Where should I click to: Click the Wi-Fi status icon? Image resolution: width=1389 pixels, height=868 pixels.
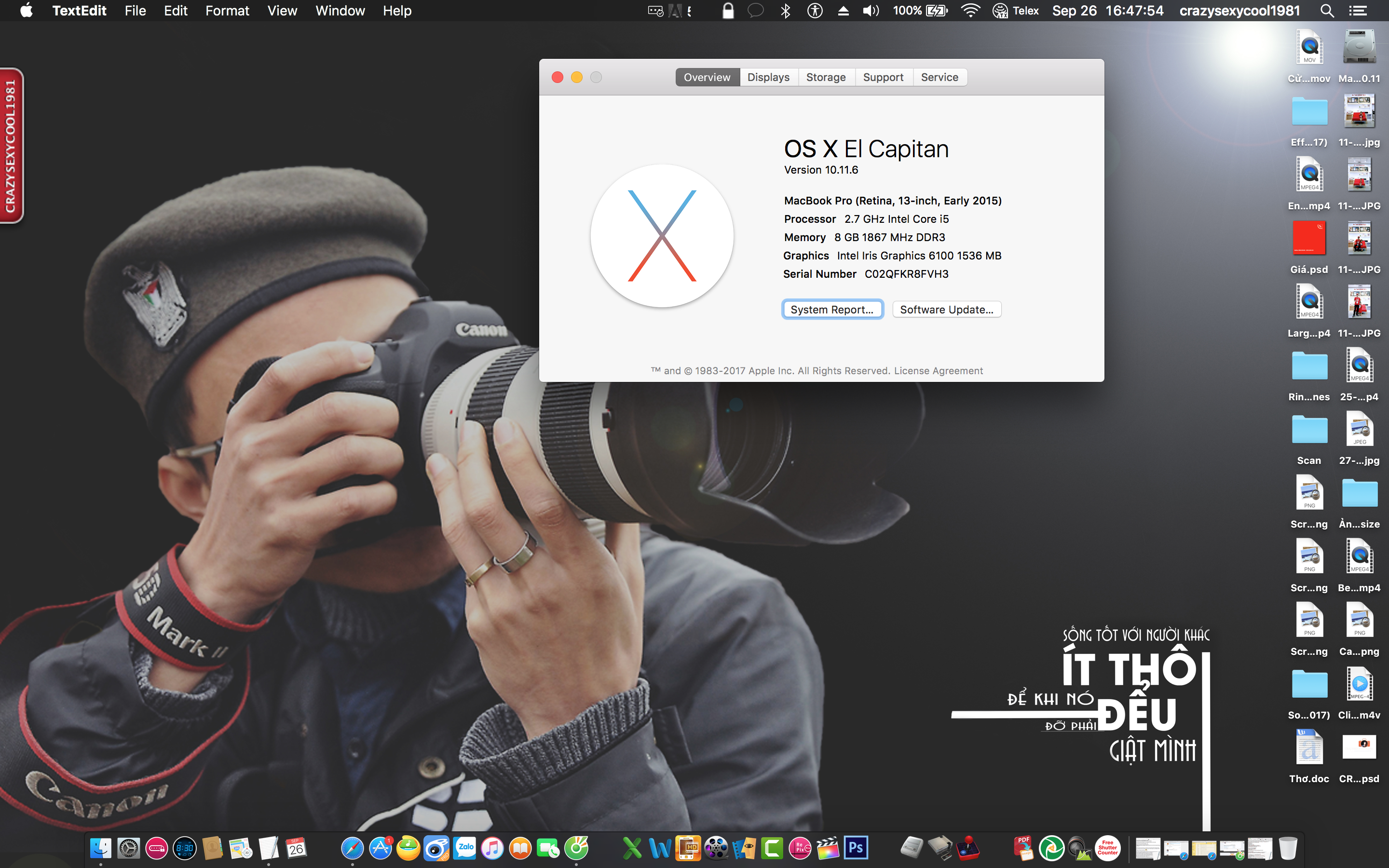point(970,11)
